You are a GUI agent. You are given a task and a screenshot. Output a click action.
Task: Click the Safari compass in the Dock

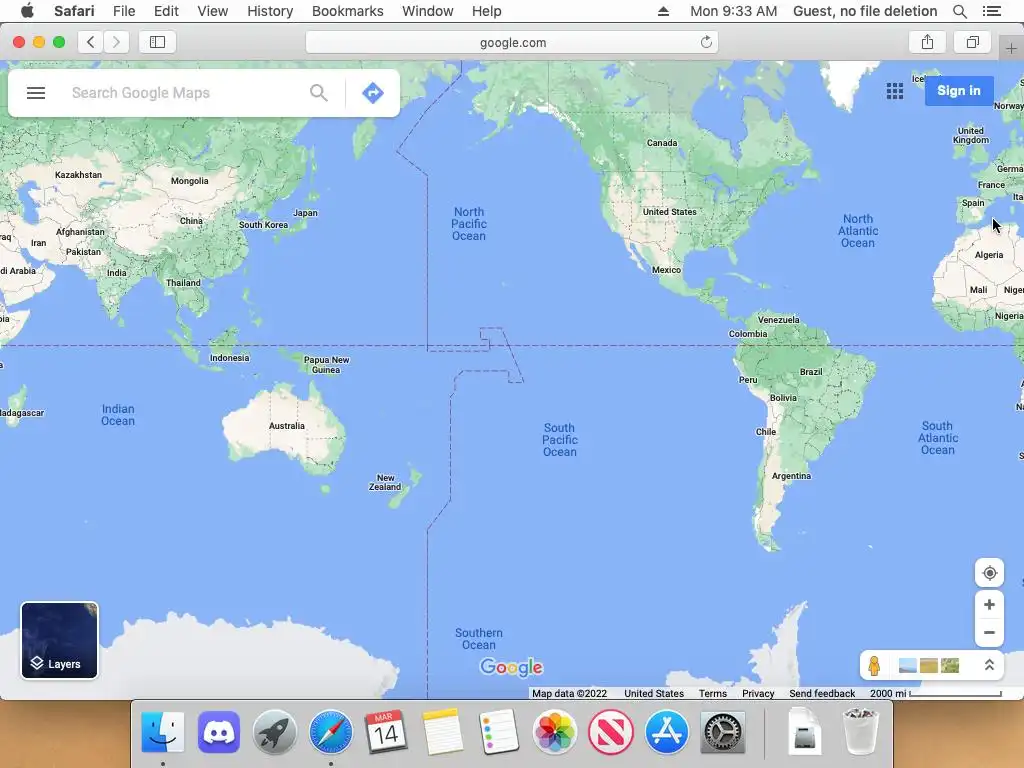point(330,732)
